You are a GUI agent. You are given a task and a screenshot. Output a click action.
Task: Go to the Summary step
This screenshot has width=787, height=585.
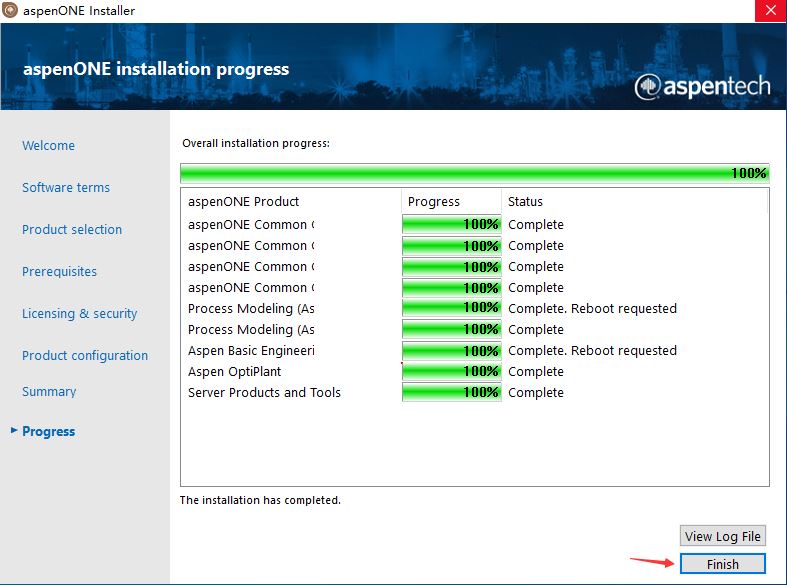(49, 391)
